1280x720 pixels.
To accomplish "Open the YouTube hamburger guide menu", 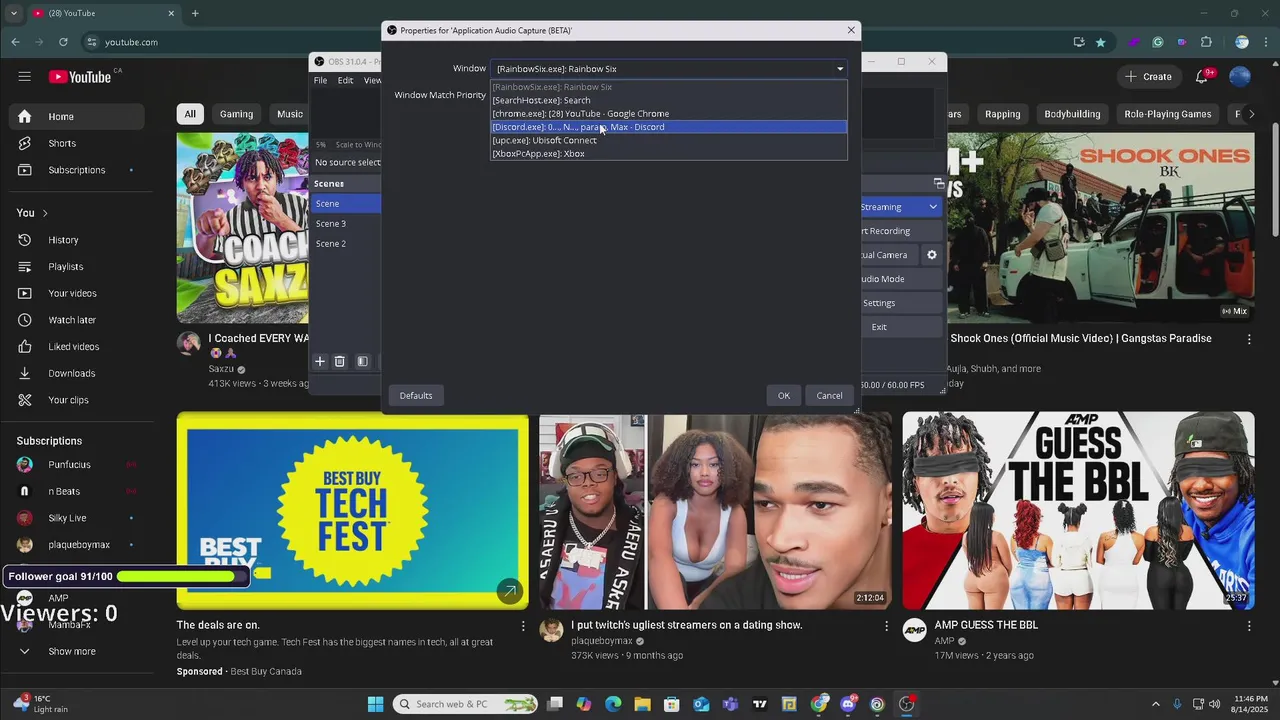I will (x=24, y=77).
